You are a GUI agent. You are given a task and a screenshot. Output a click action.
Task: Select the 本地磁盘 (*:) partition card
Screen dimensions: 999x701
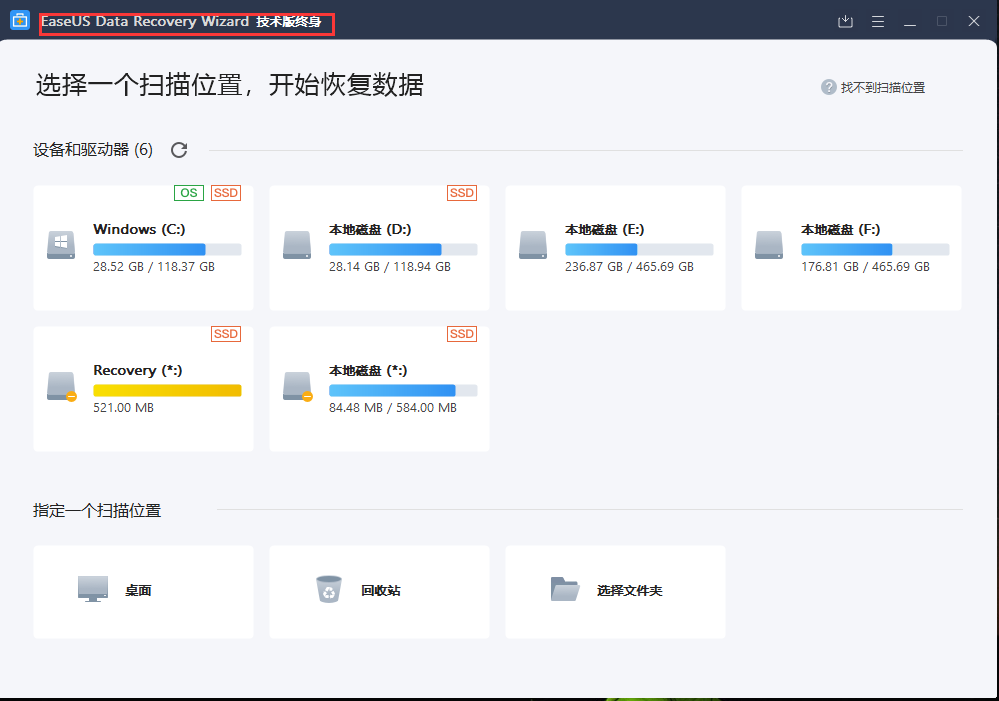pyautogui.click(x=379, y=389)
